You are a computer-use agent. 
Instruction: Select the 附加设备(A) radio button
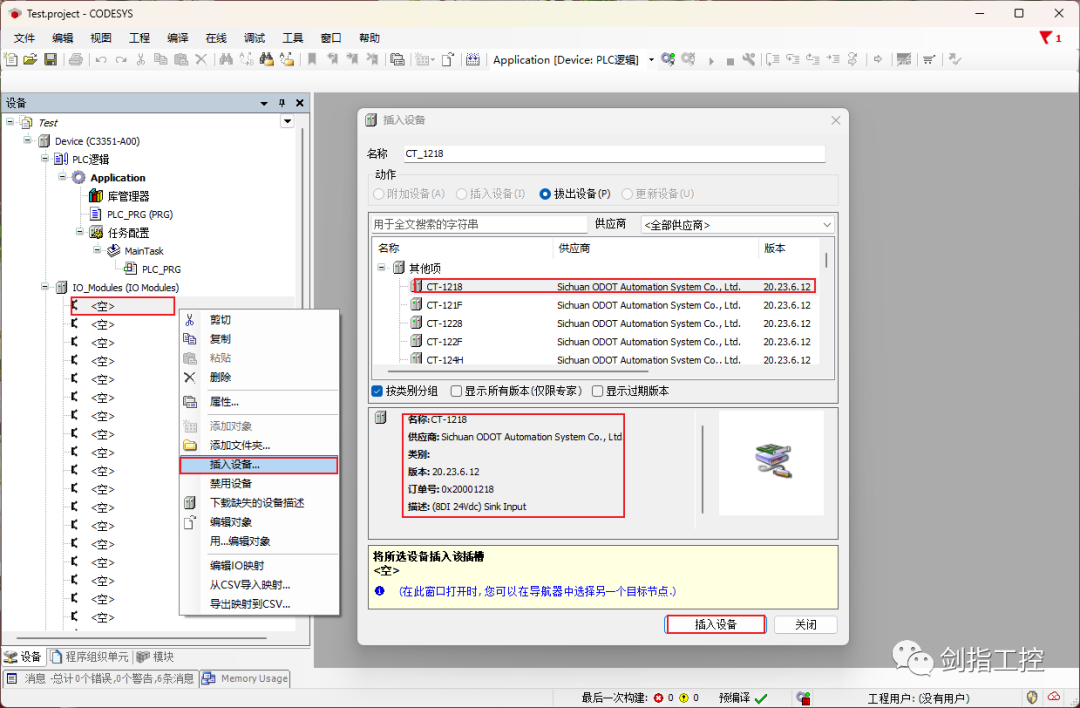click(378, 194)
